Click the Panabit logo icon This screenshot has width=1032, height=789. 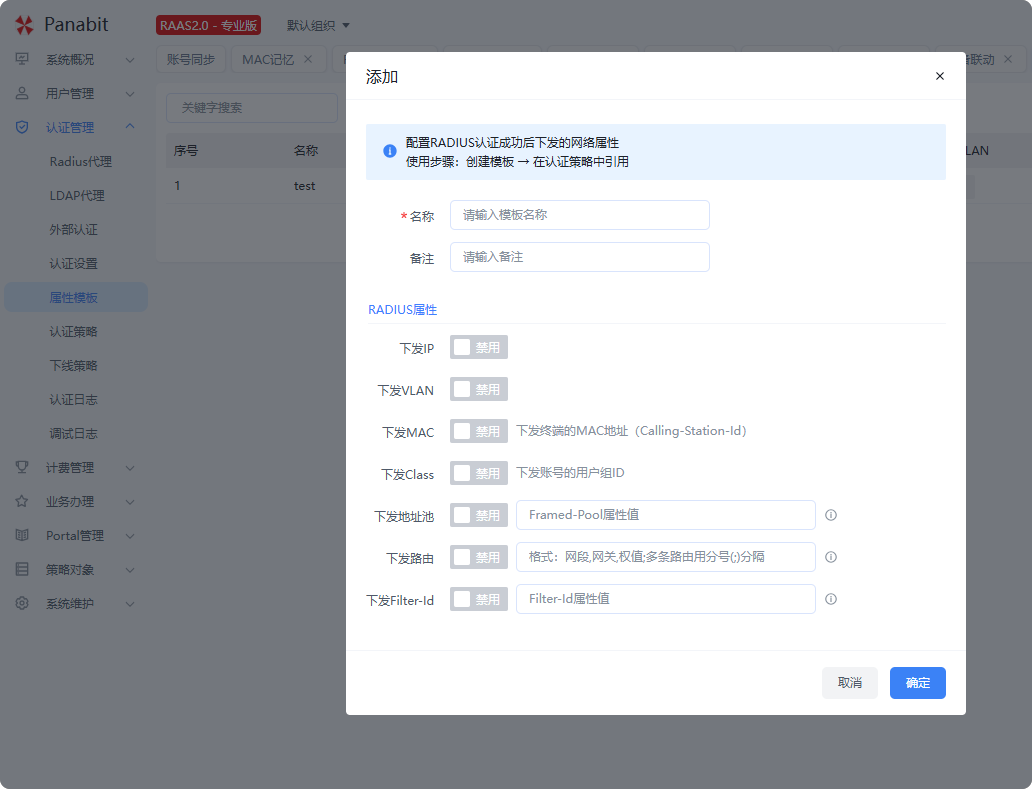pos(24,25)
